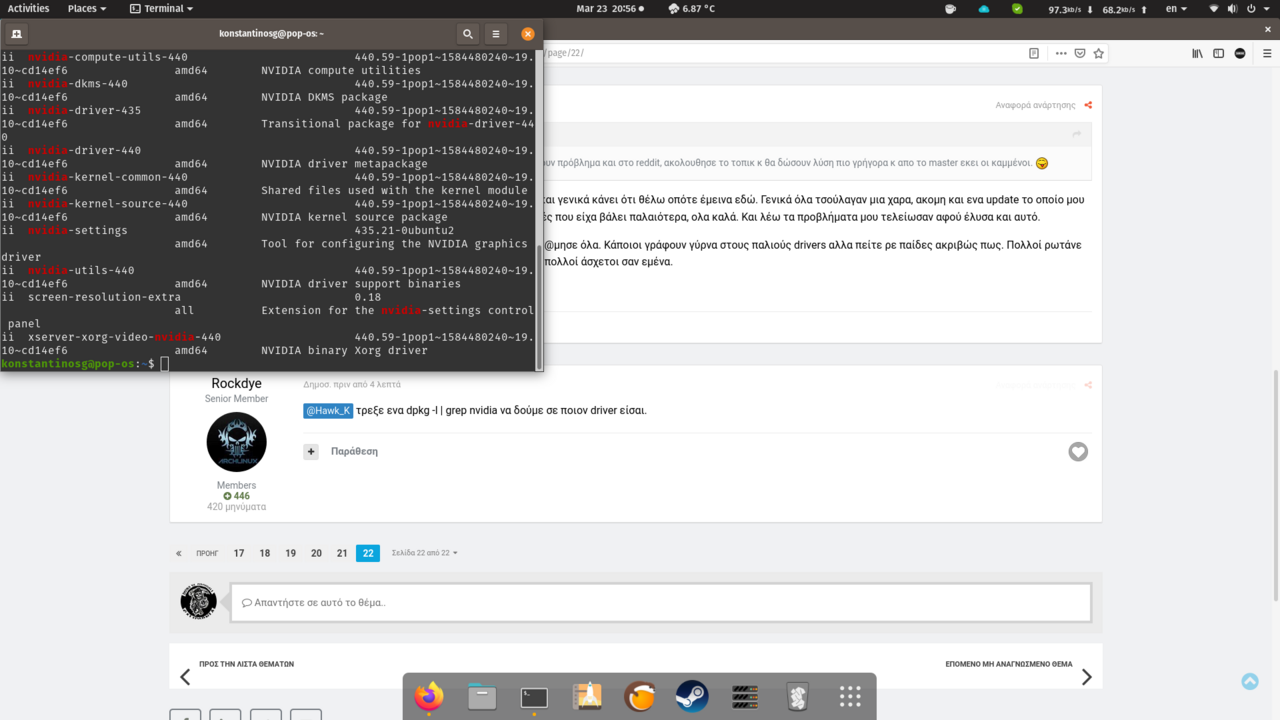Image resolution: width=1280 pixels, height=720 pixels.
Task: Open Firefox page actions ellipsis
Action: coord(1061,53)
